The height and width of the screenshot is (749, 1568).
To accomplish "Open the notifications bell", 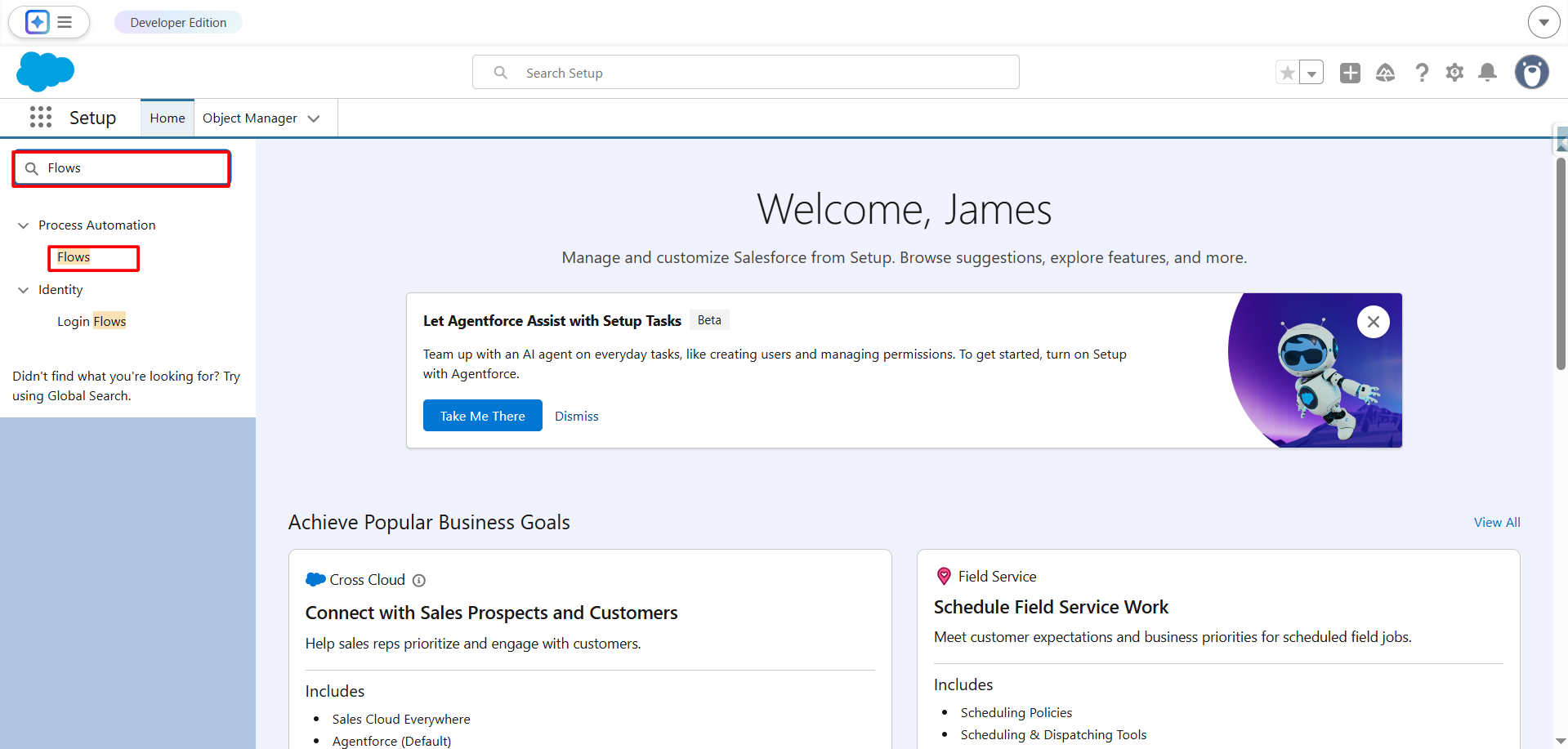I will pos(1488,73).
